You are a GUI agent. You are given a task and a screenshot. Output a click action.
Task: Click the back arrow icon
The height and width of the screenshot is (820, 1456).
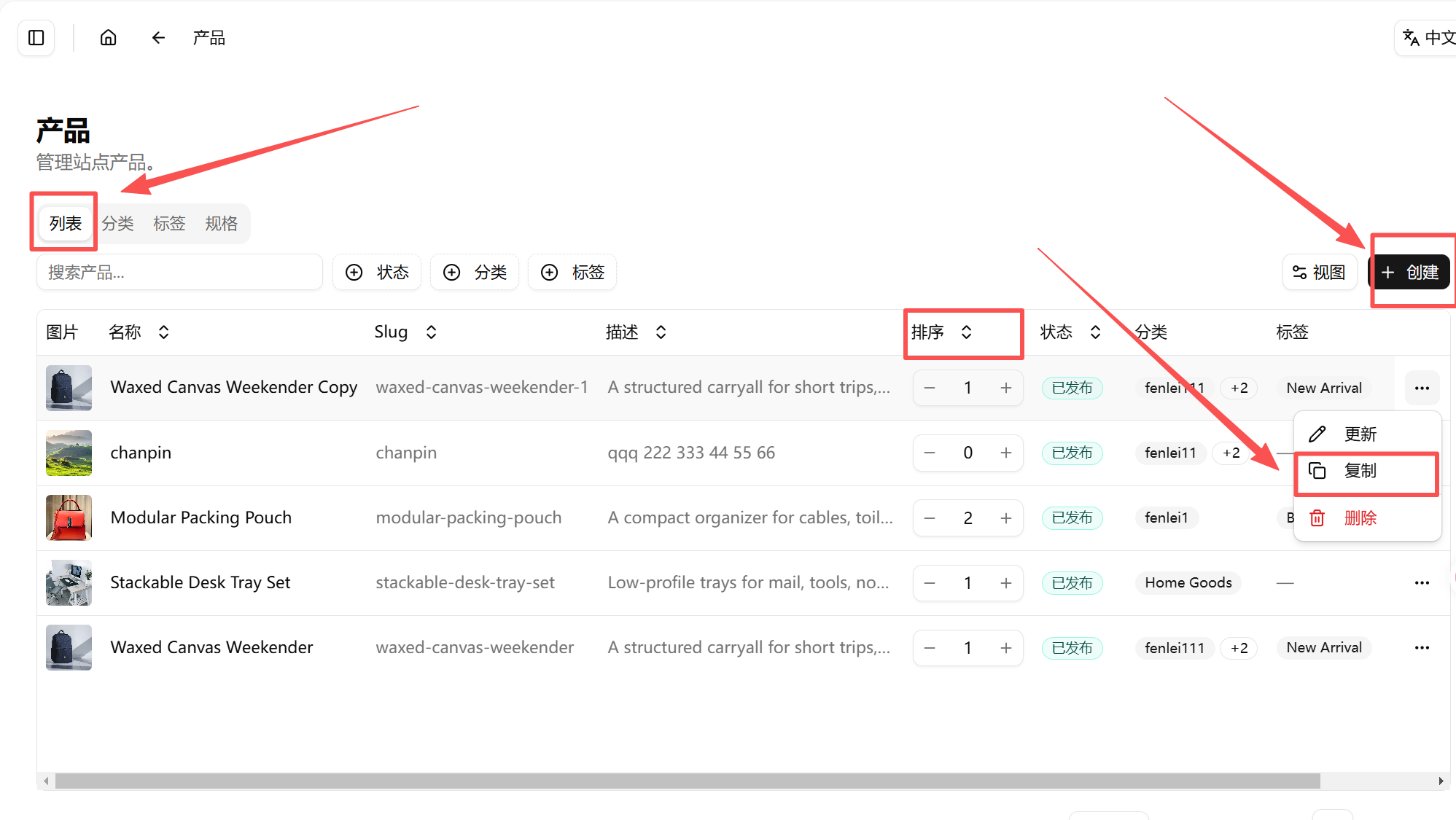[158, 38]
